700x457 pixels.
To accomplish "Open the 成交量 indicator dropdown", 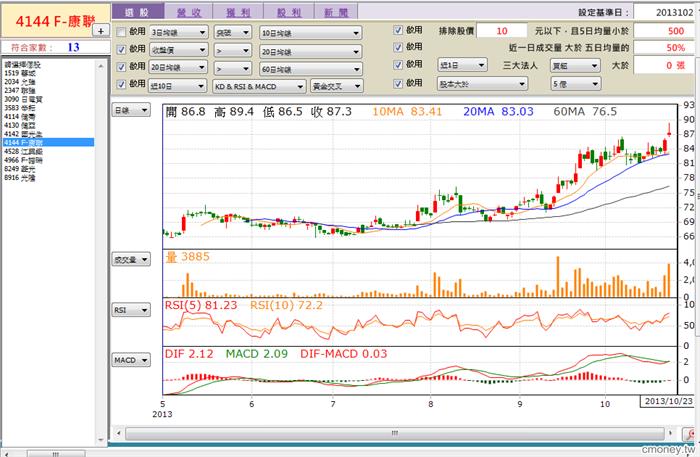I will (131, 259).
